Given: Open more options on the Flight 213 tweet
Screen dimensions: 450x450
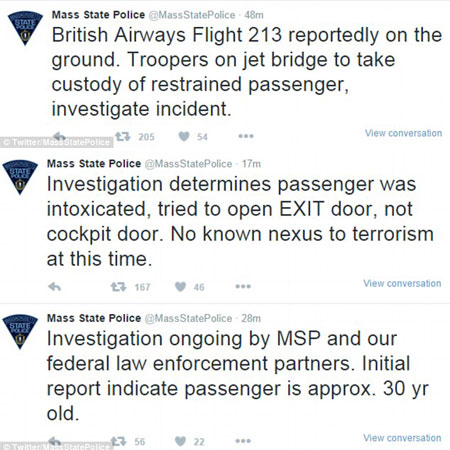Looking at the screenshot, I should pos(246,136).
